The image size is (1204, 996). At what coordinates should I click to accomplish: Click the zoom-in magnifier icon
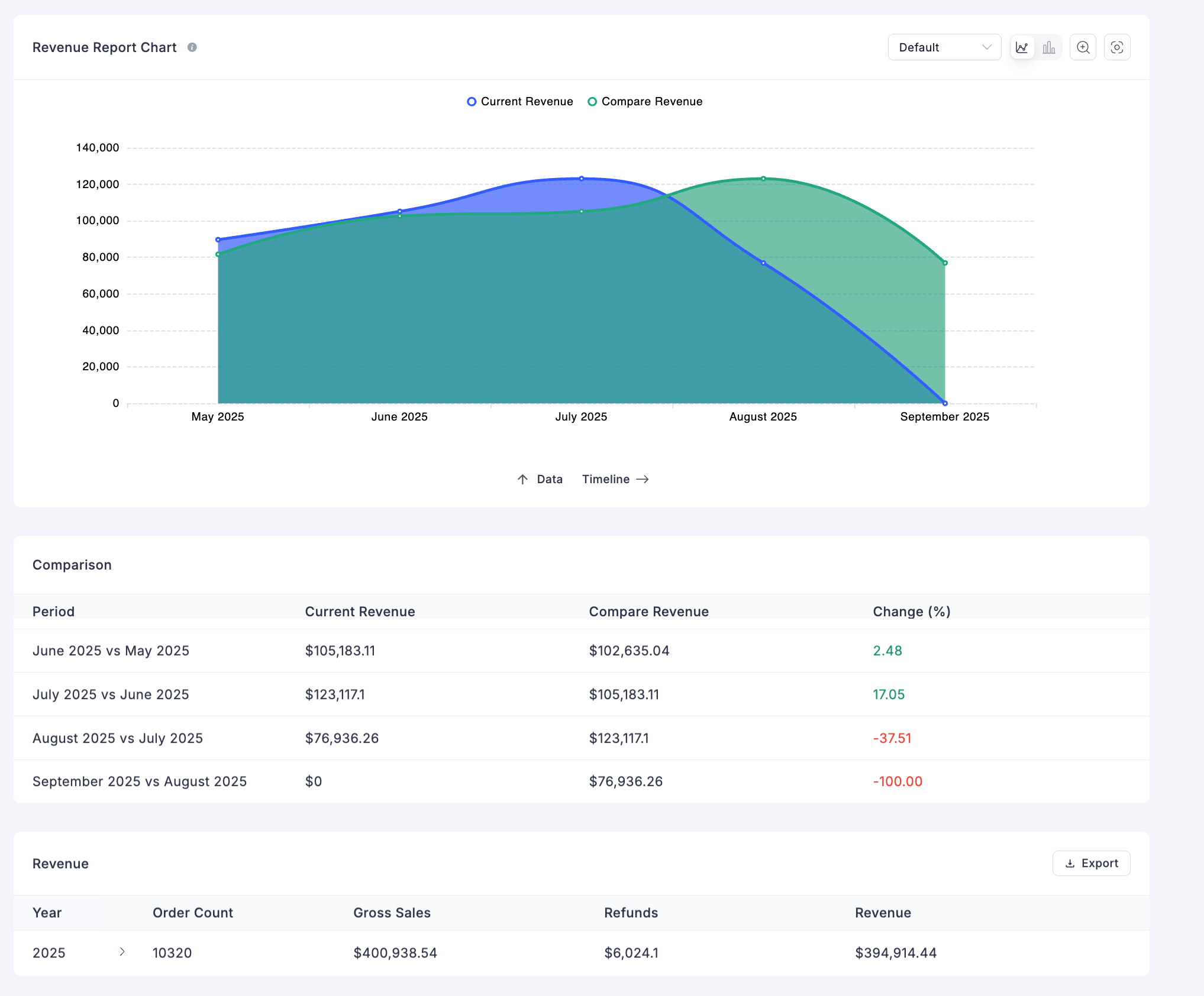(x=1083, y=47)
